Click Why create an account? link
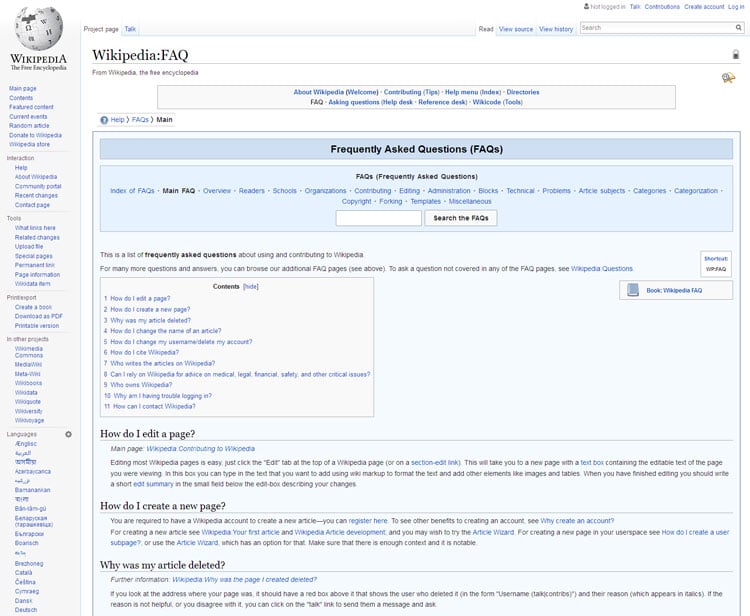750x616 pixels. point(577,521)
